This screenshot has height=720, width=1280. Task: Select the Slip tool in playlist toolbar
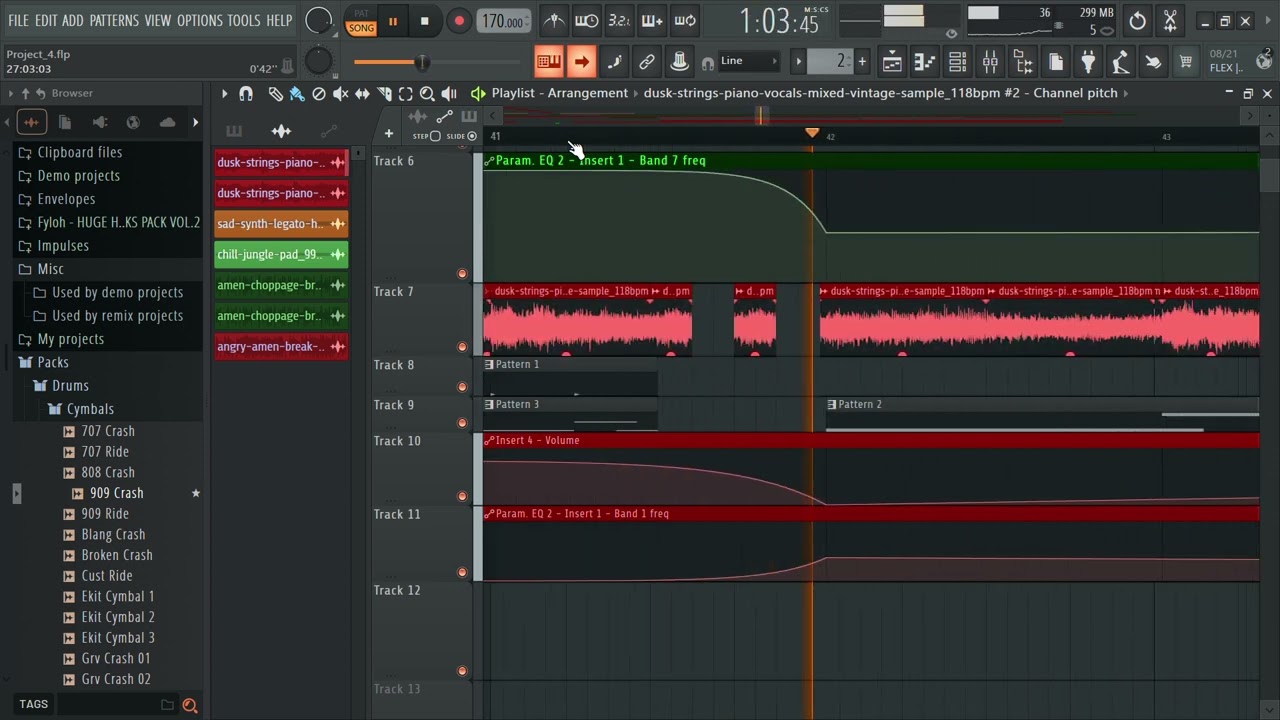(x=362, y=93)
